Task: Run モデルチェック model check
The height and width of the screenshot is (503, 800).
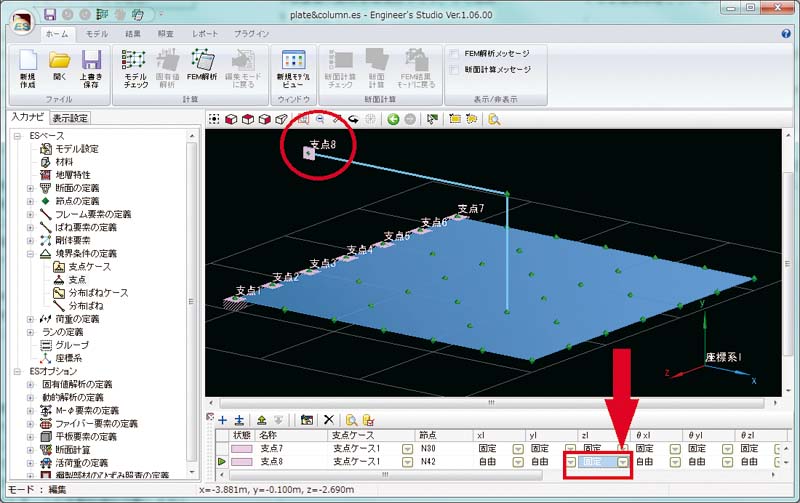Action: pyautogui.click(x=135, y=69)
